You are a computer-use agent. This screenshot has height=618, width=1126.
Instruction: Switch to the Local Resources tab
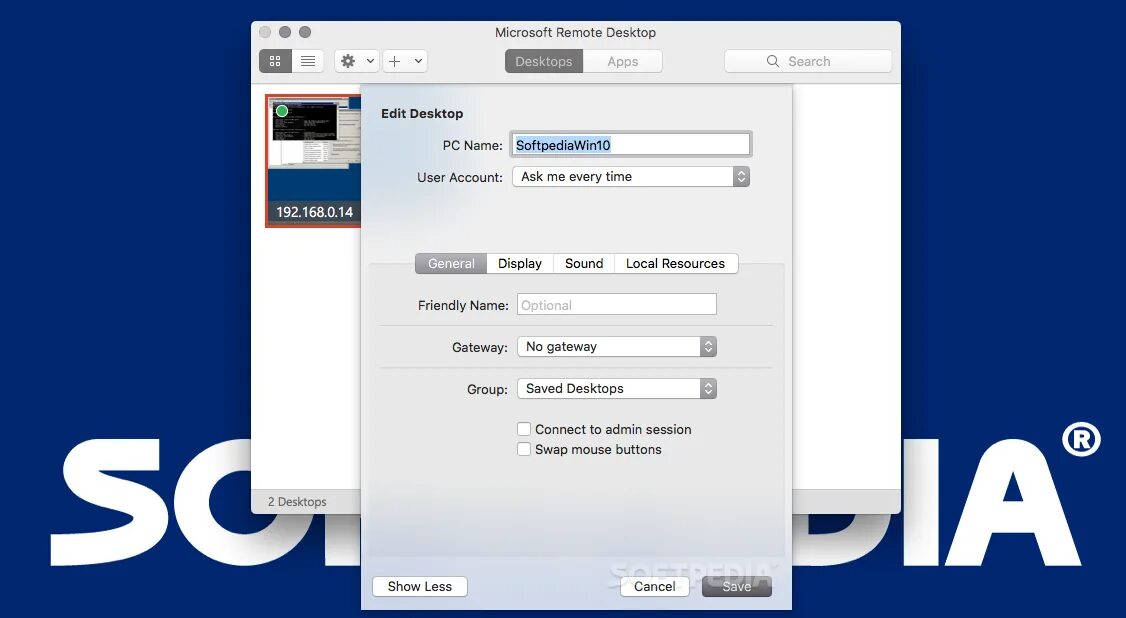[x=675, y=263]
